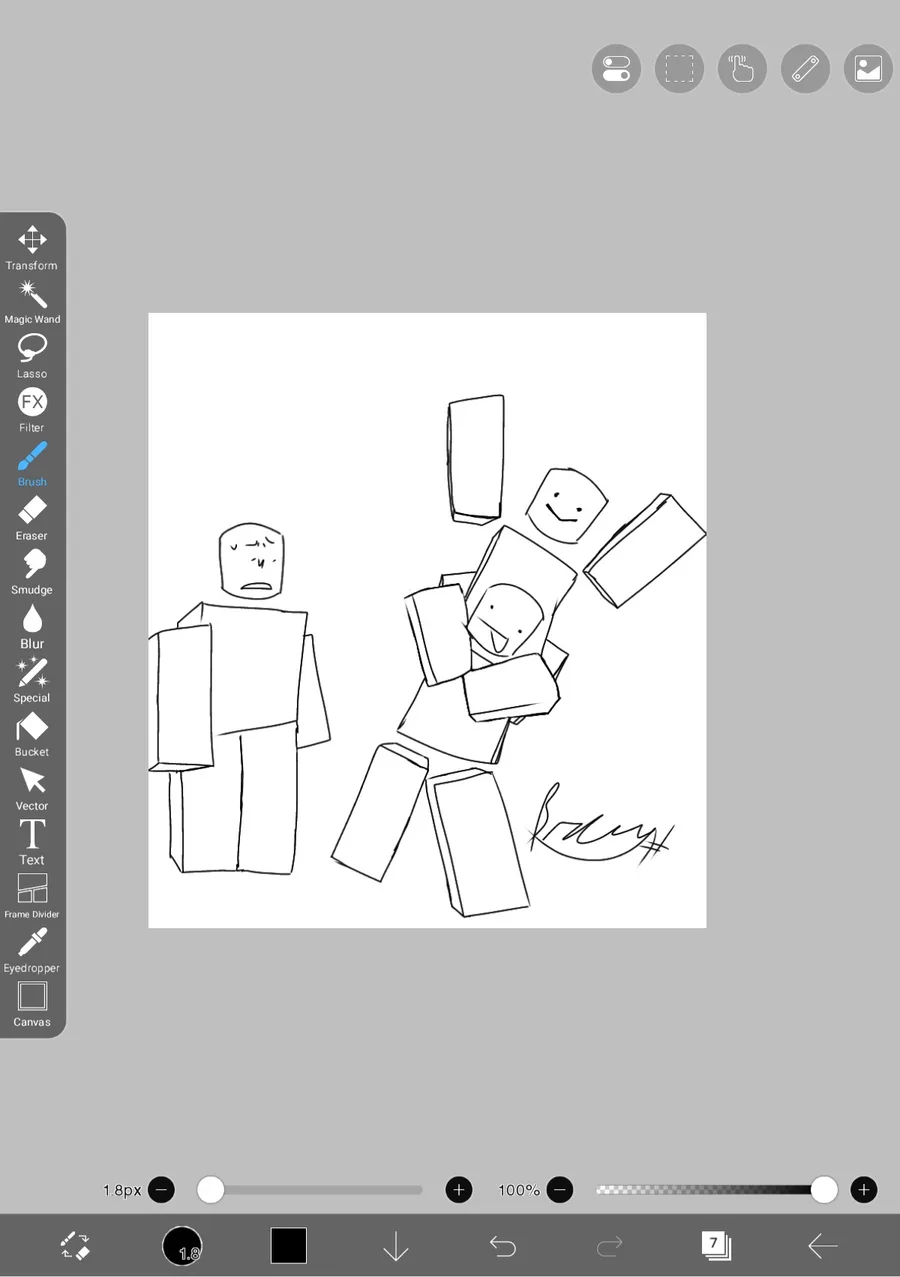
Task: Increase brush thickness with plus button
Action: (x=459, y=1189)
